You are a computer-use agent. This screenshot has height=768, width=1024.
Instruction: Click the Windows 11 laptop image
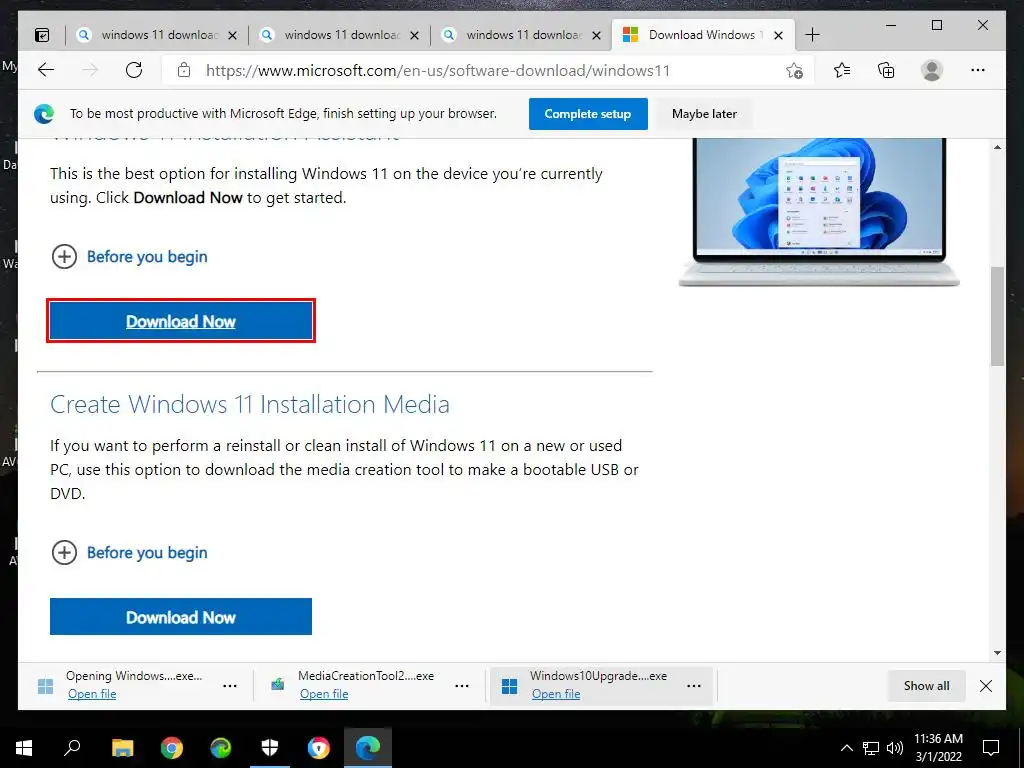pos(819,213)
